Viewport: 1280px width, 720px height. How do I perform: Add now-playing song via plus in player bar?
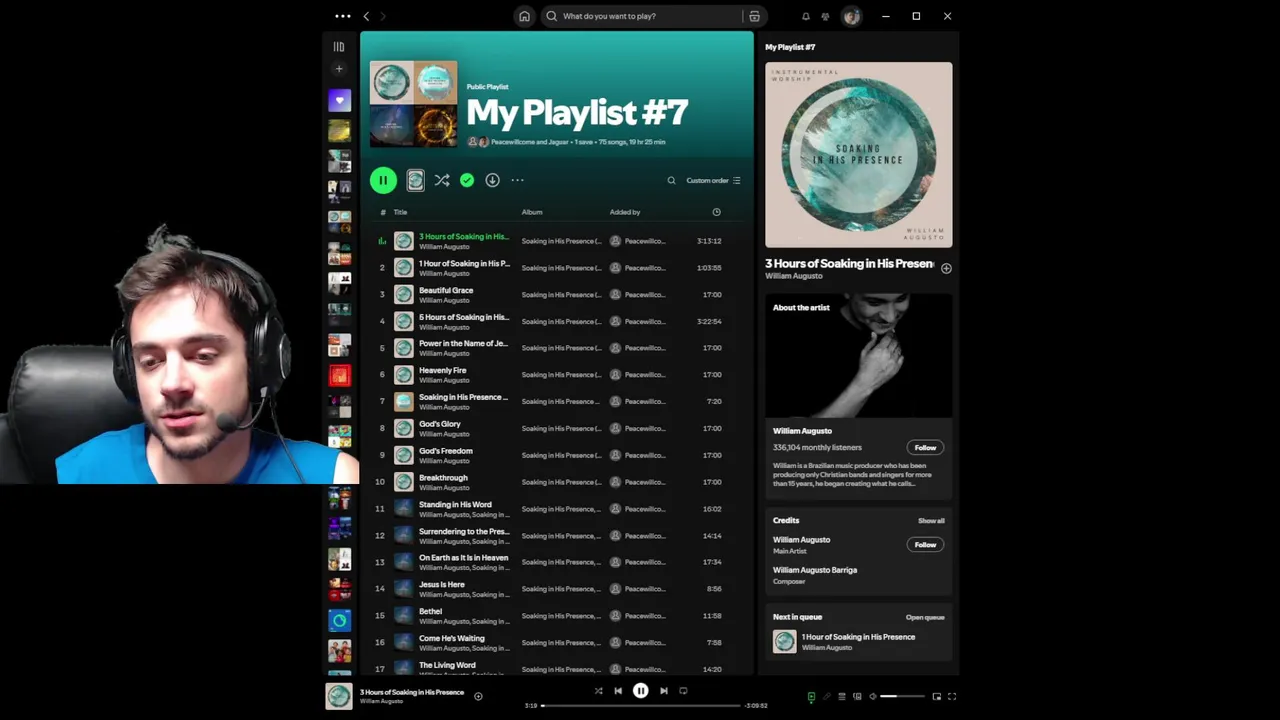478,697
